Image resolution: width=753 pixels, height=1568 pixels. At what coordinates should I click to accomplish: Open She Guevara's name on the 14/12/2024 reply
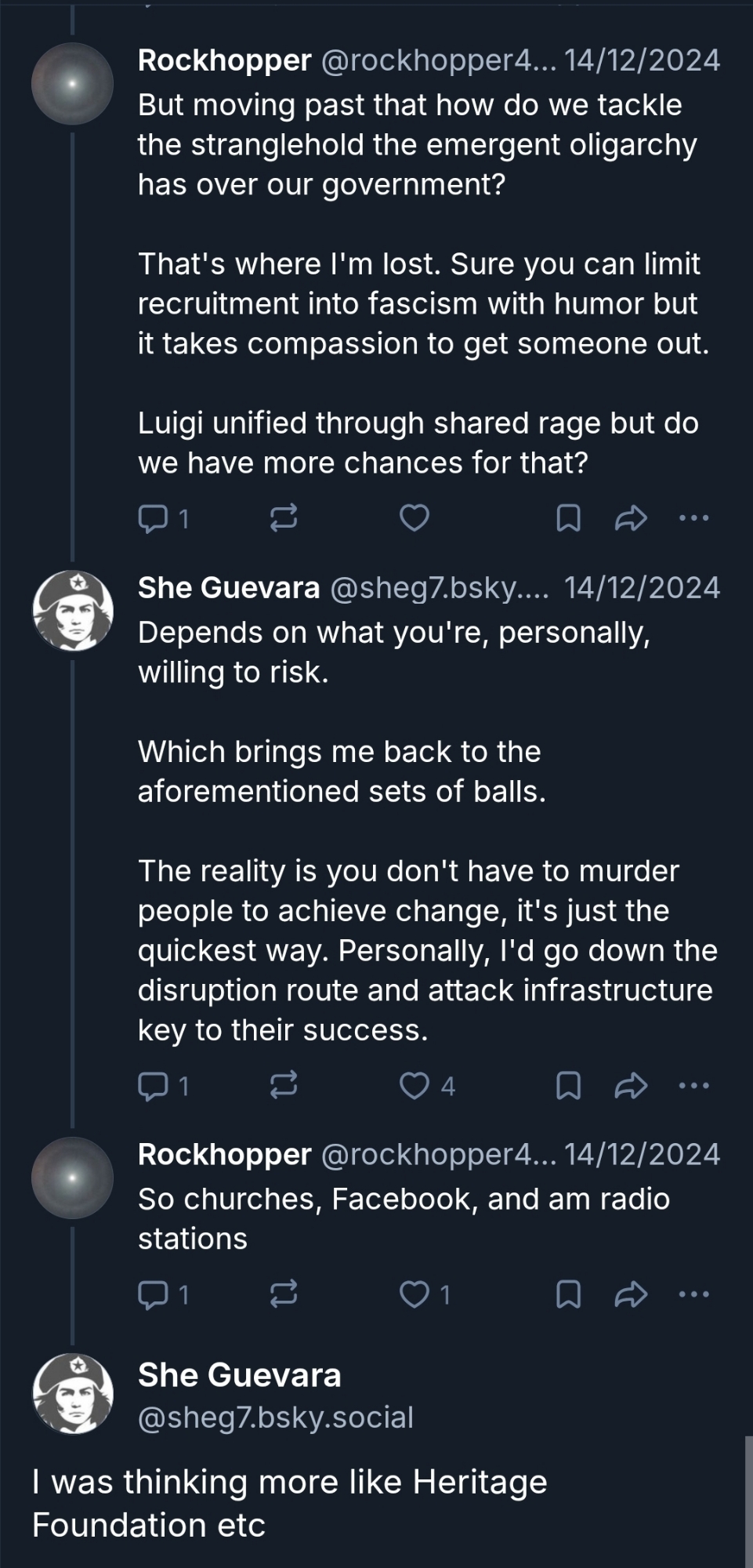(x=229, y=588)
